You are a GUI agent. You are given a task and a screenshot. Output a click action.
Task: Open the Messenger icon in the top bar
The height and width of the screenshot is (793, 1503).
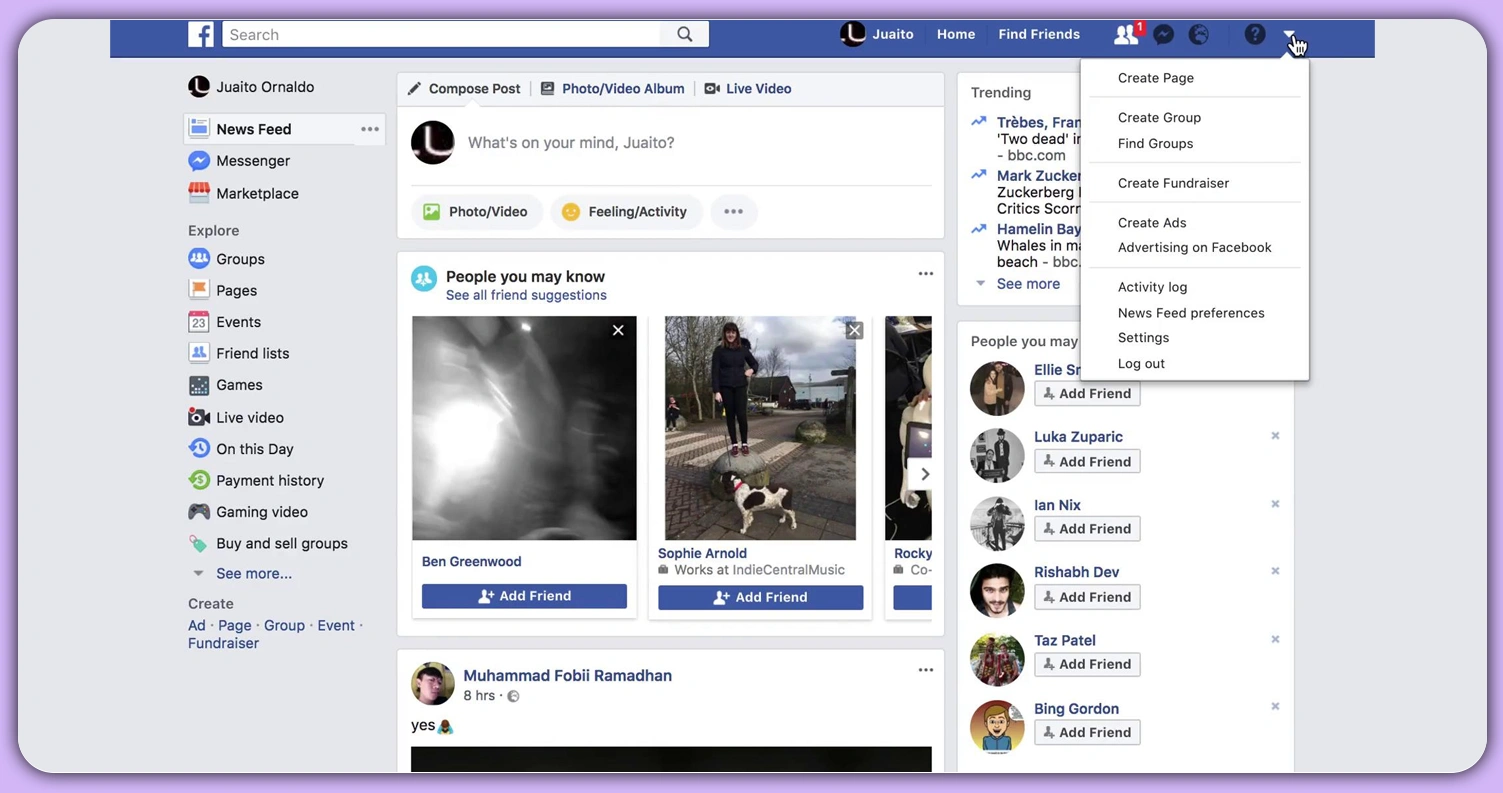pyautogui.click(x=1162, y=34)
